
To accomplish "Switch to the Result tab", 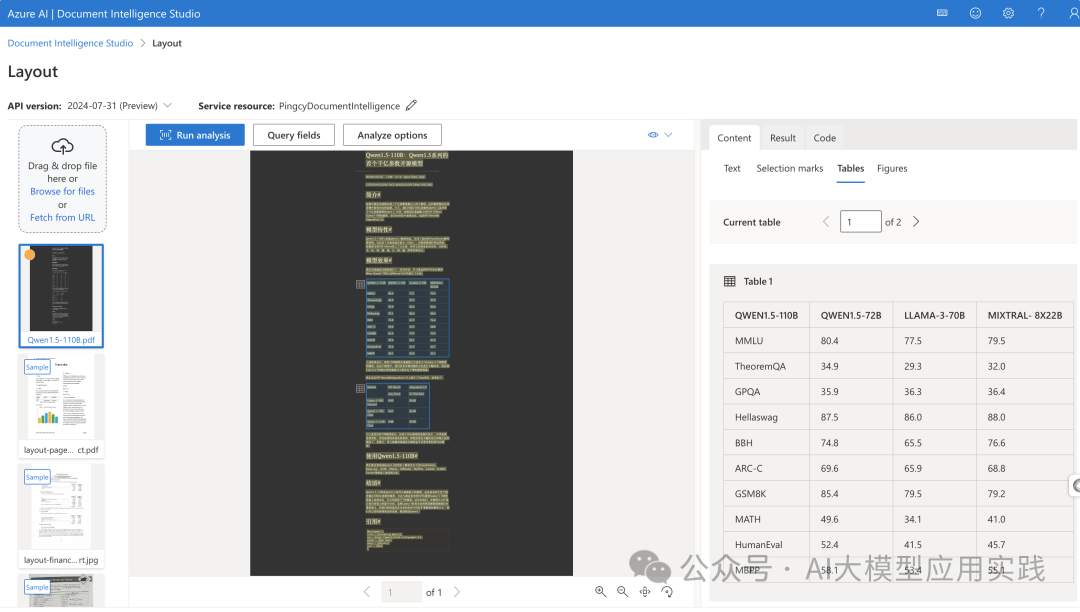I will pos(782,138).
